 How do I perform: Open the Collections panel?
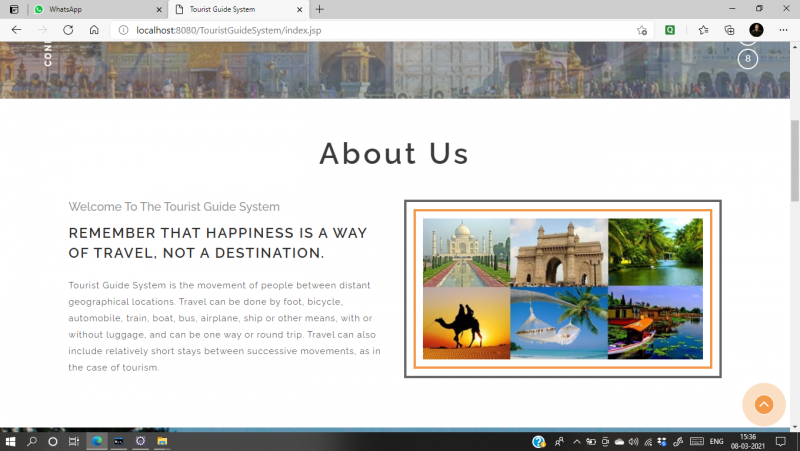[730, 30]
